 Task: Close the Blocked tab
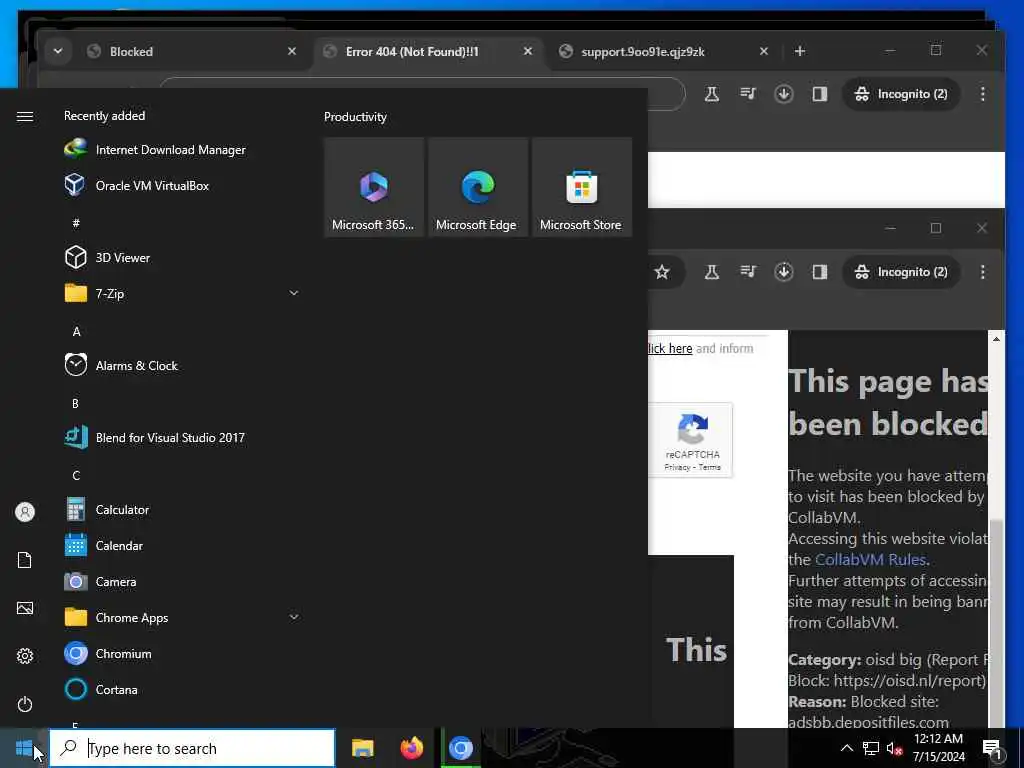[x=292, y=51]
